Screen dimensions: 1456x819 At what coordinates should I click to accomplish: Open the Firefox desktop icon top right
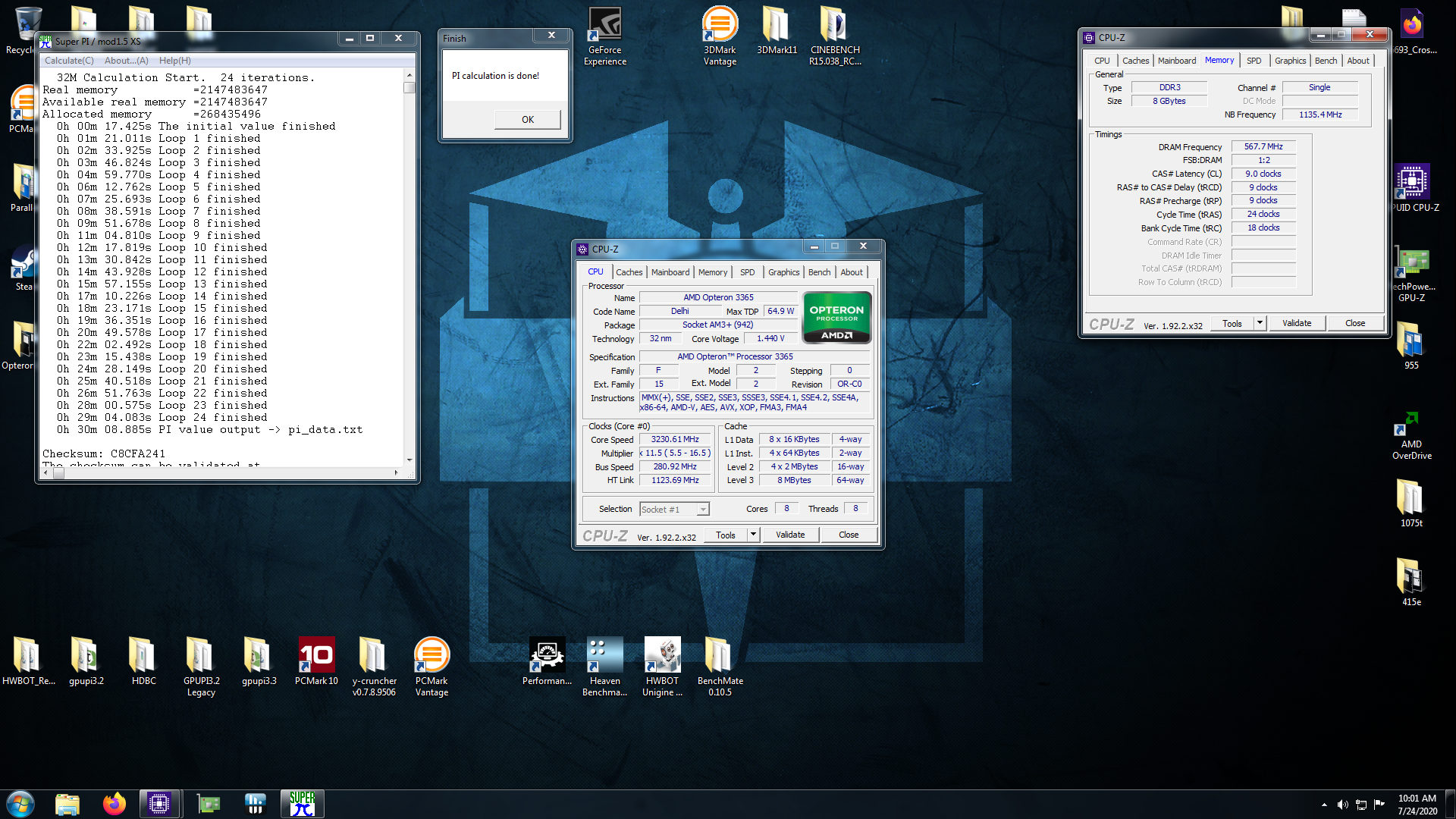[x=1411, y=30]
